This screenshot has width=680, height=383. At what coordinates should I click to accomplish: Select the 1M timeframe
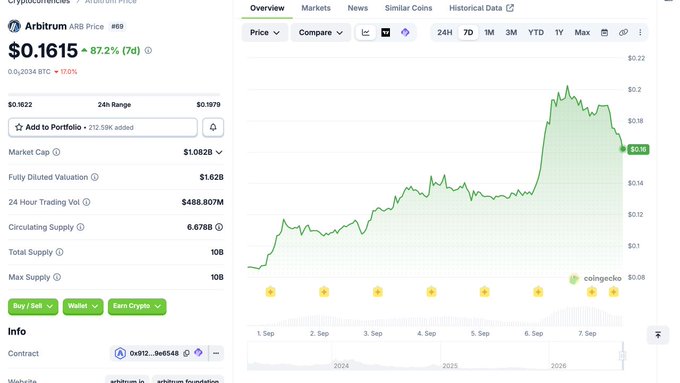click(x=489, y=33)
